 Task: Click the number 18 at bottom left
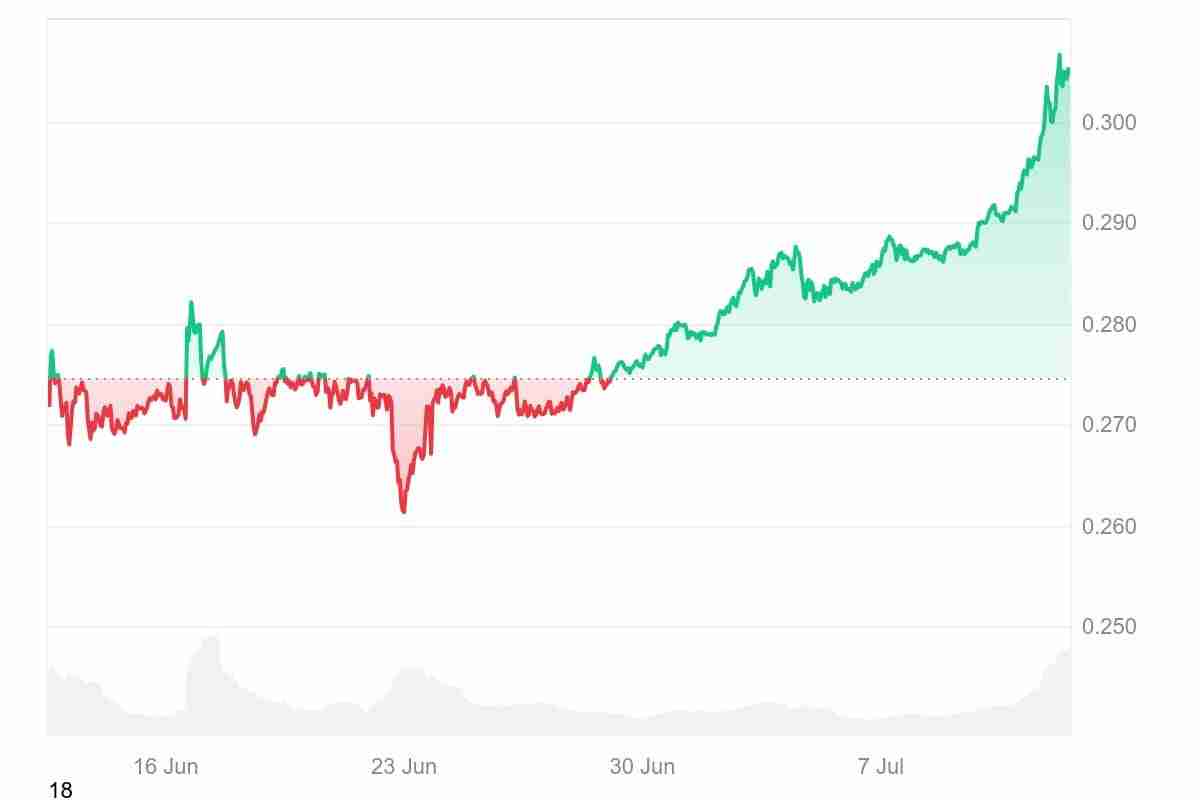click(x=60, y=791)
